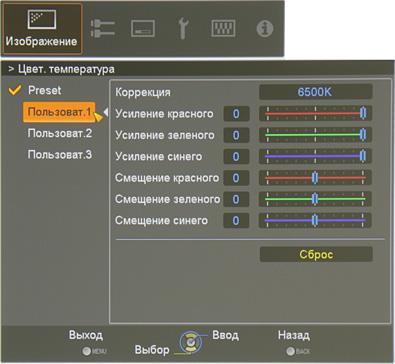Adjust the Смещение синего blue slider
This screenshot has height=364, width=395.
coord(315,220)
